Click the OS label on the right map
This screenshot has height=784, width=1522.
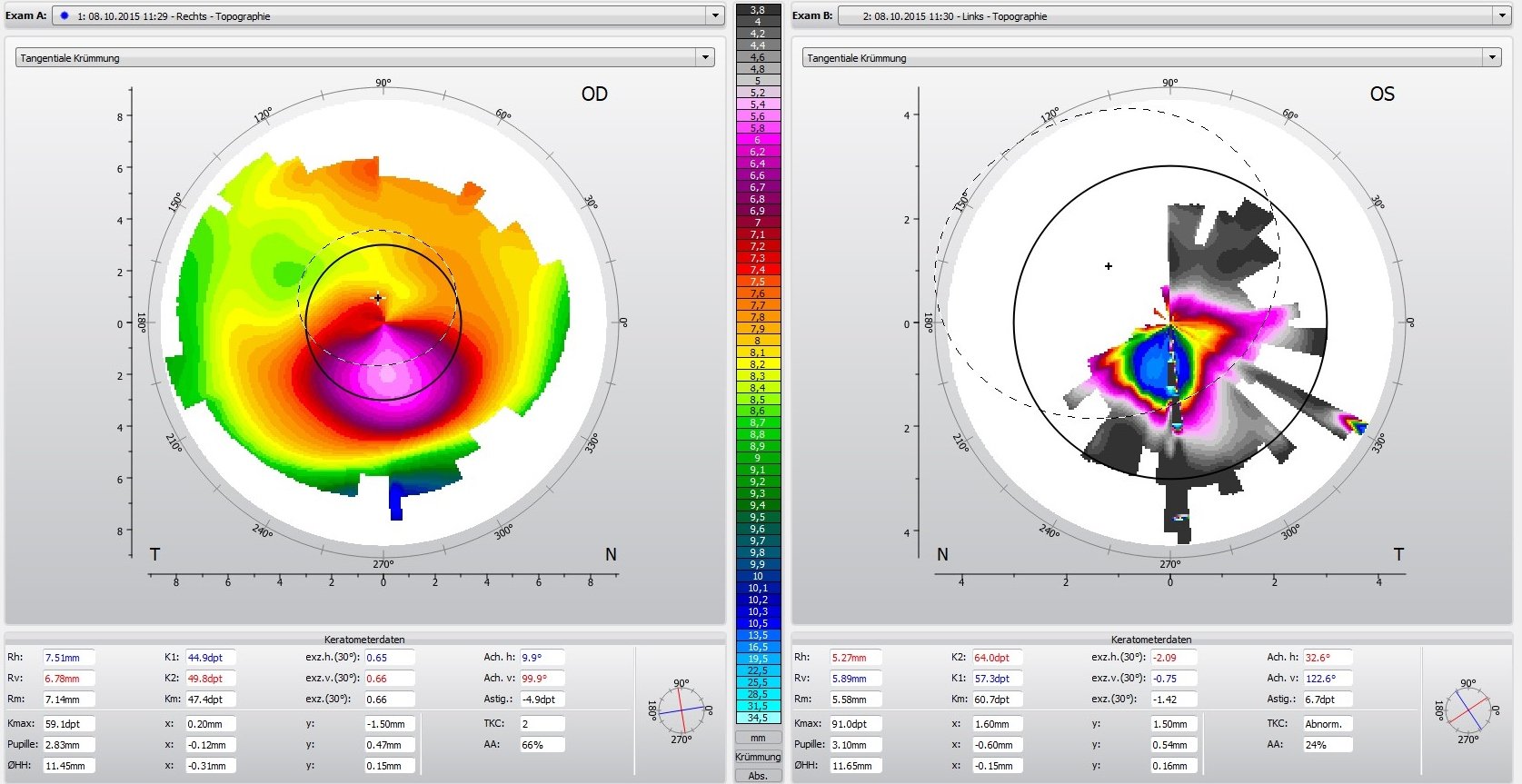[1381, 94]
